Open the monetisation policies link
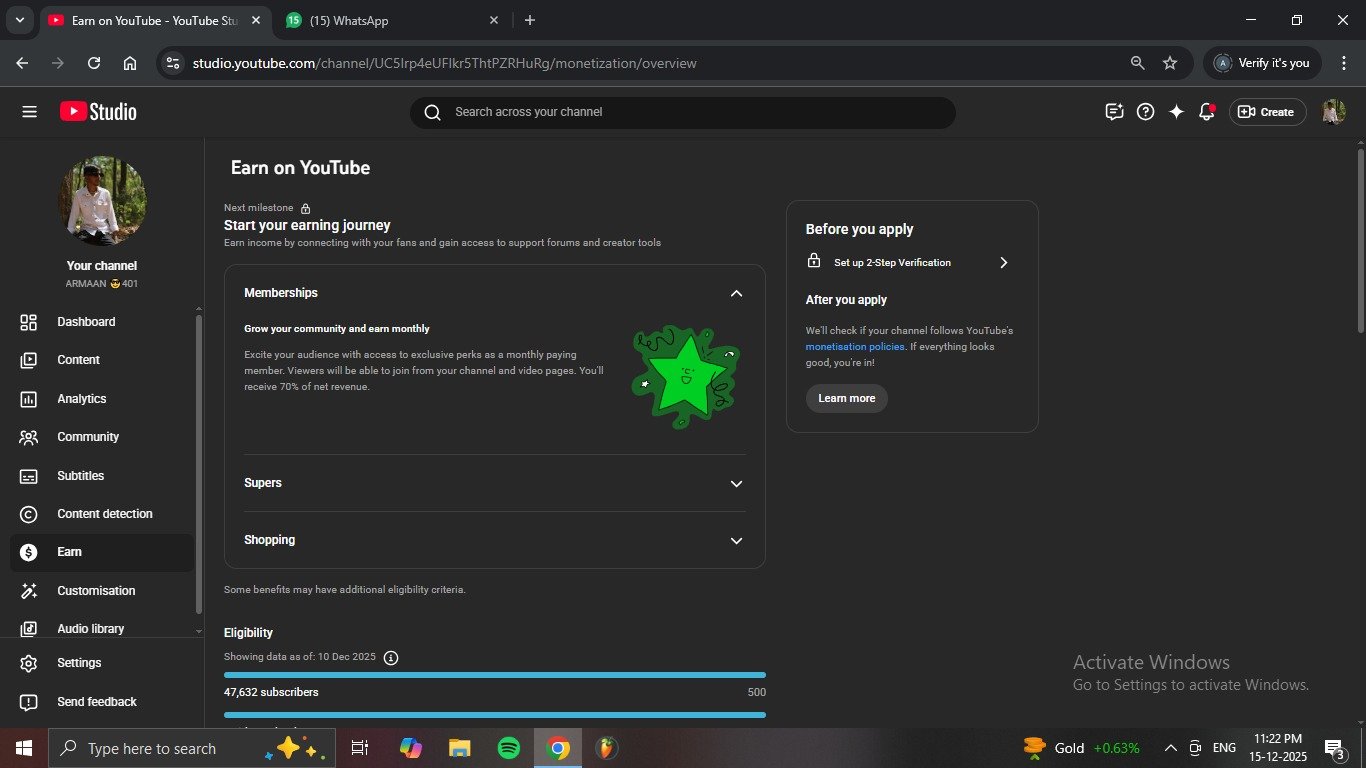The width and height of the screenshot is (1366, 768). [855, 347]
